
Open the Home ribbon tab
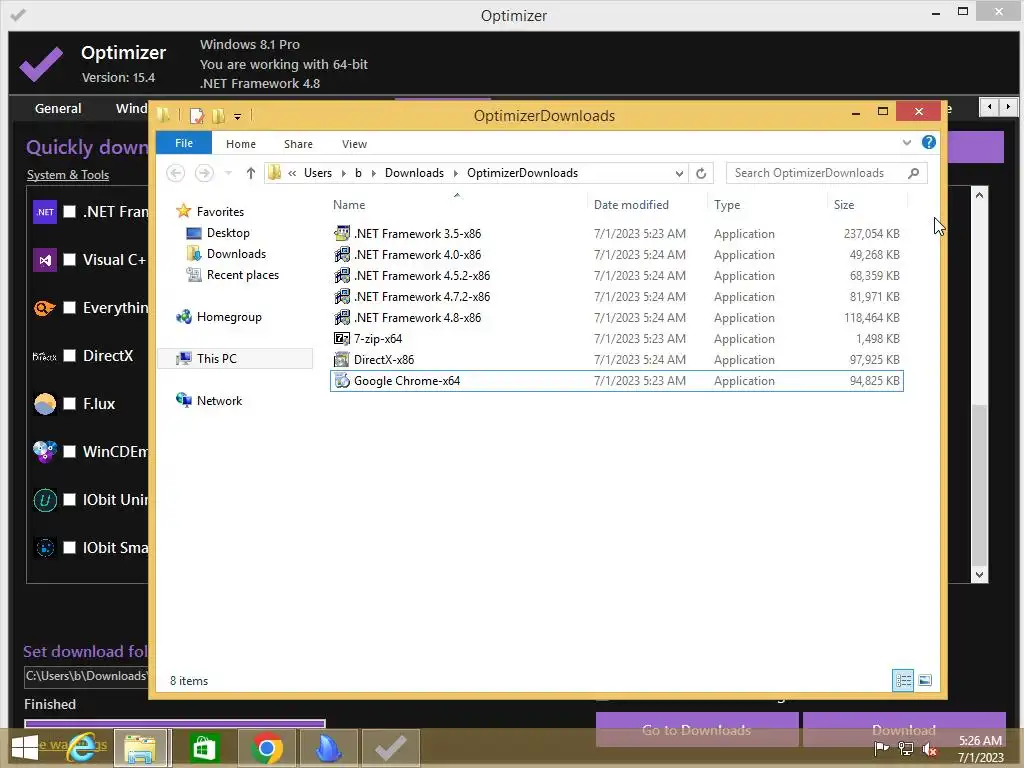(x=241, y=144)
